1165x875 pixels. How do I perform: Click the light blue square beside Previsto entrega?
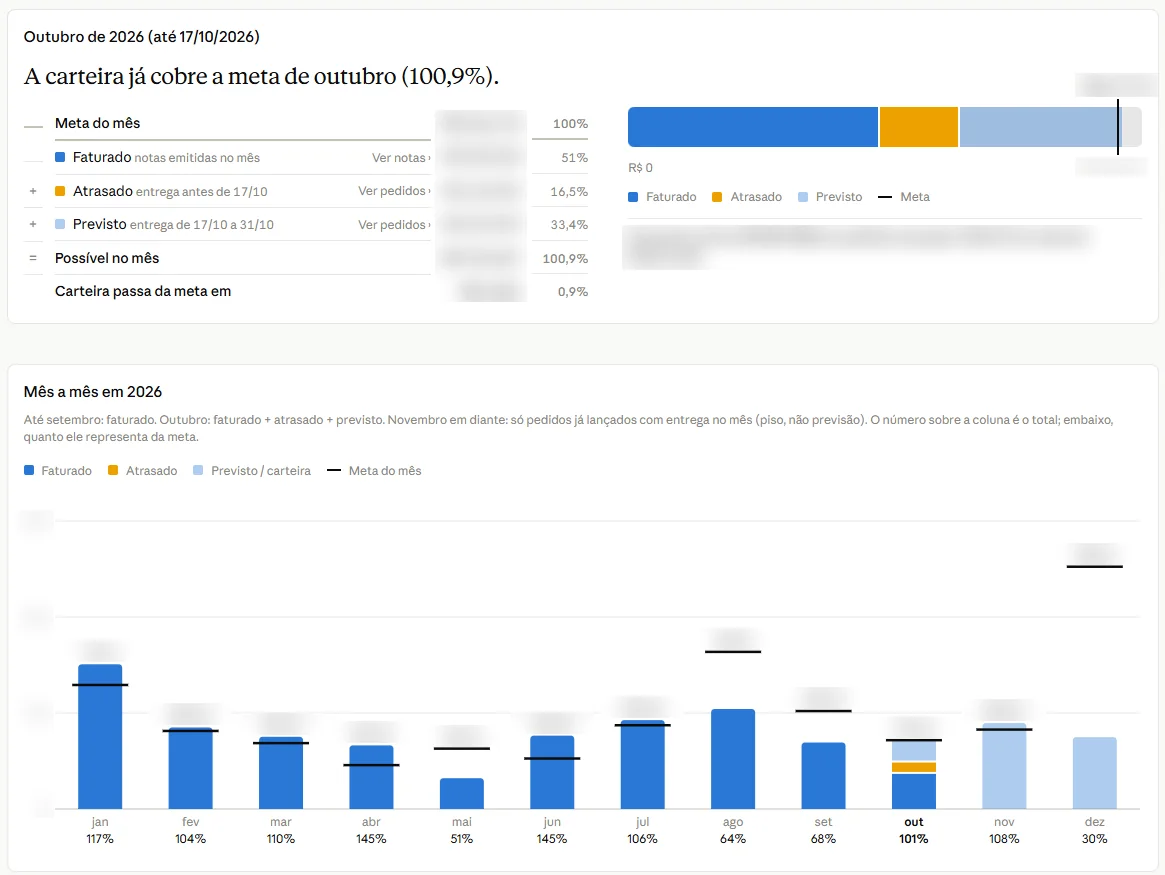[x=60, y=224]
